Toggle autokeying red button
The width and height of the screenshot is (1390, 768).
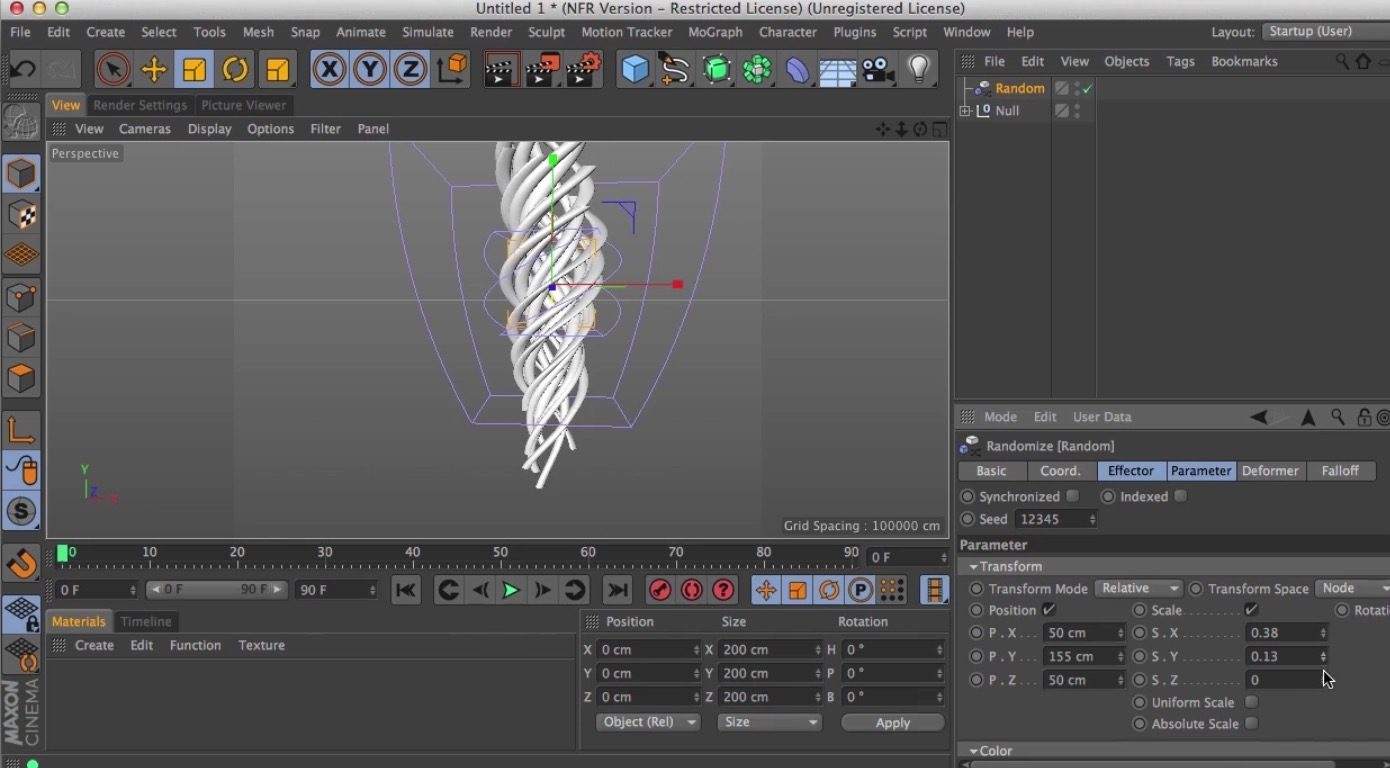click(692, 590)
